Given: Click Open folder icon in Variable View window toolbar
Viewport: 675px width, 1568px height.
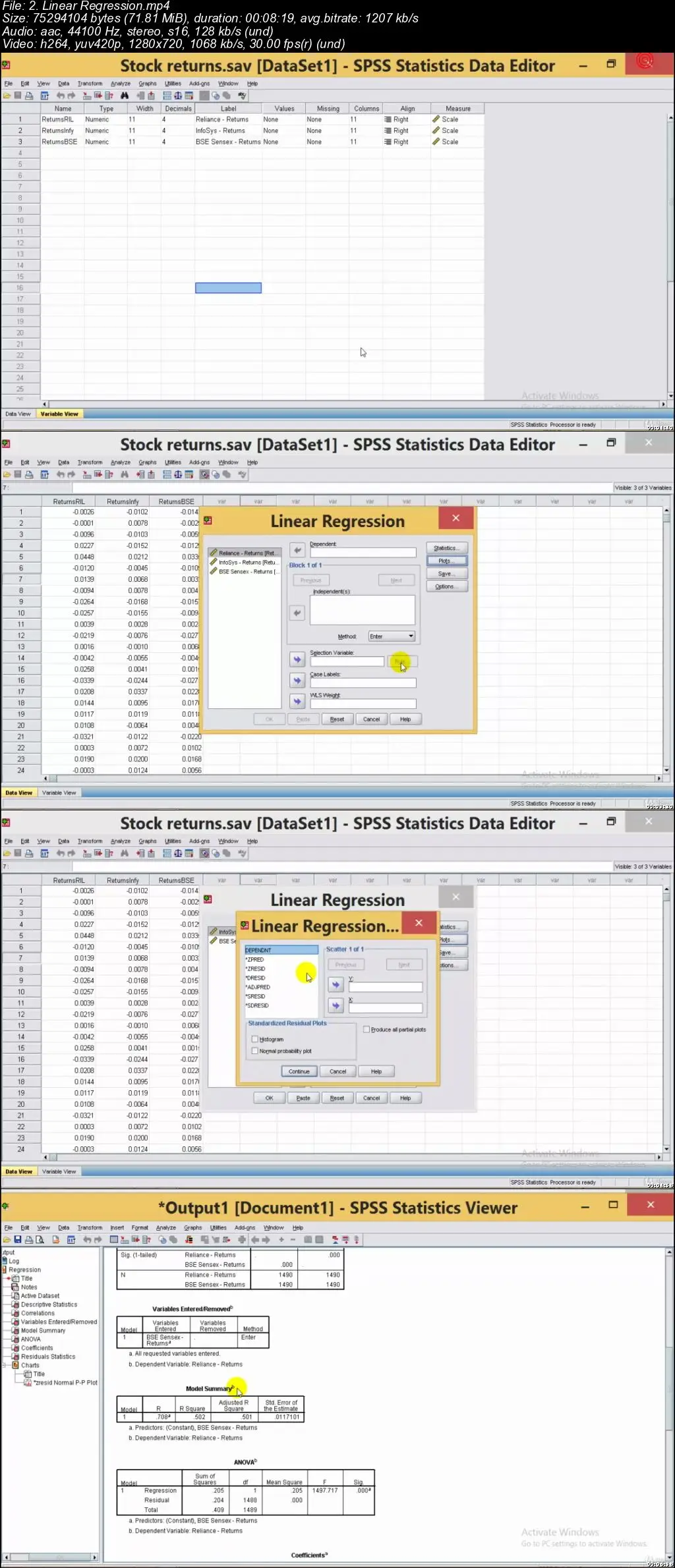Looking at the screenshot, I should (x=7, y=96).
